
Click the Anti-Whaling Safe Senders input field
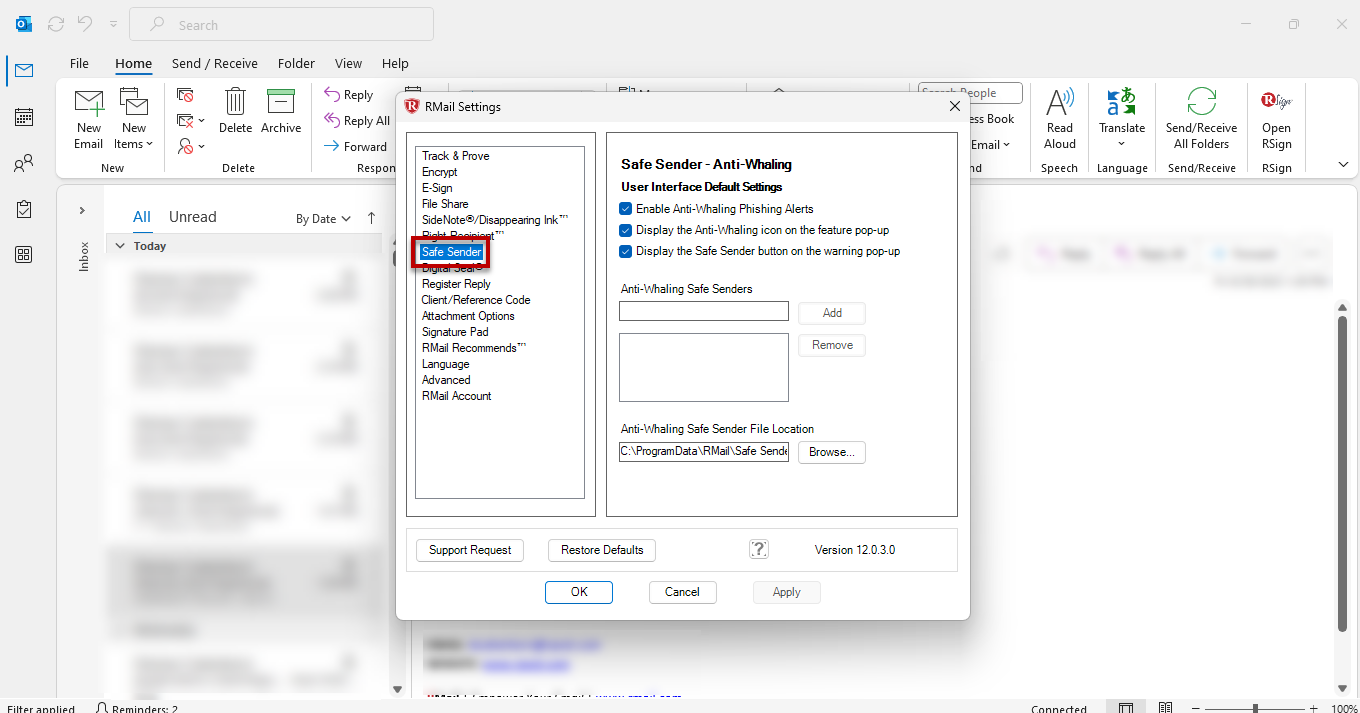704,311
